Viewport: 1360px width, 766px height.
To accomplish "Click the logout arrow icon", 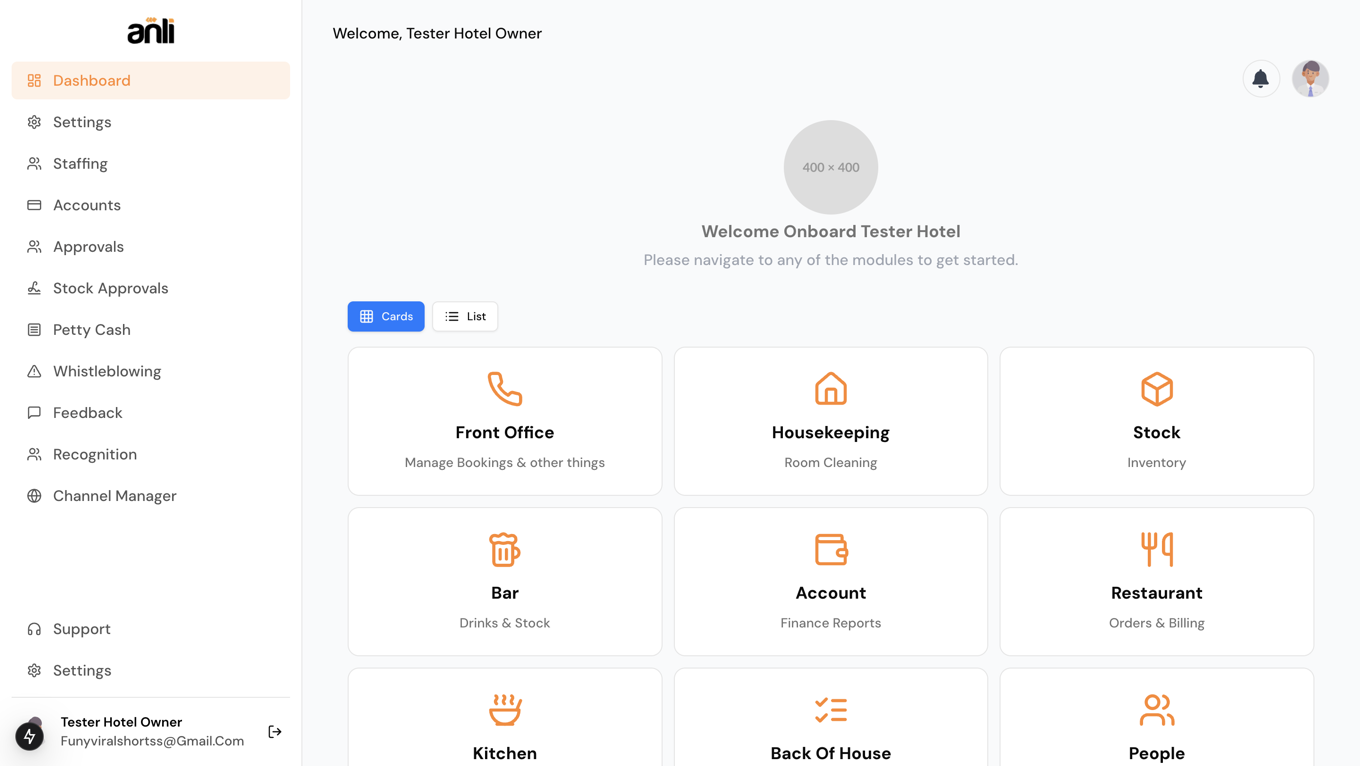I will point(275,732).
